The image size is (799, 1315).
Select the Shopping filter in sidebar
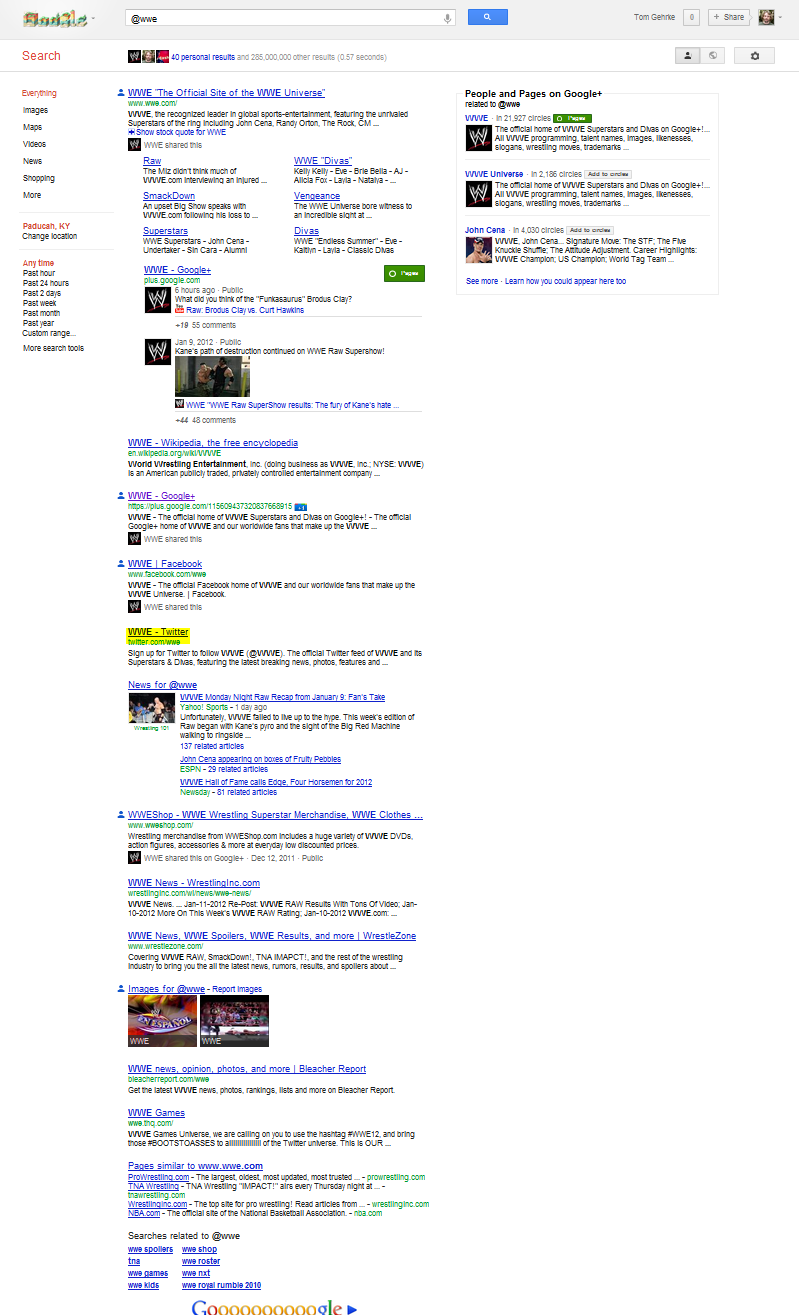tap(39, 178)
